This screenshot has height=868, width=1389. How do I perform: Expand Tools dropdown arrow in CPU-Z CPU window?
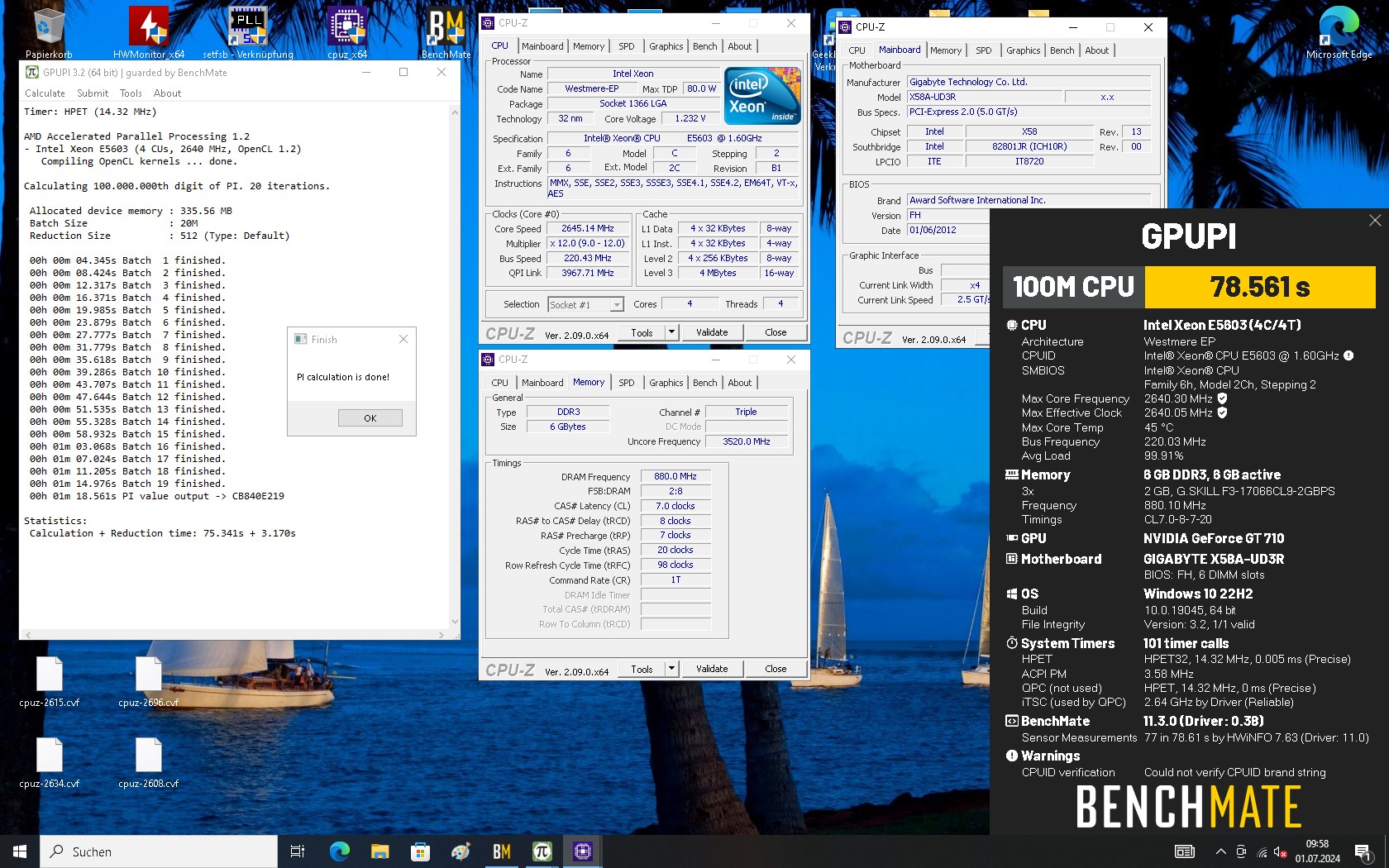pos(671,332)
